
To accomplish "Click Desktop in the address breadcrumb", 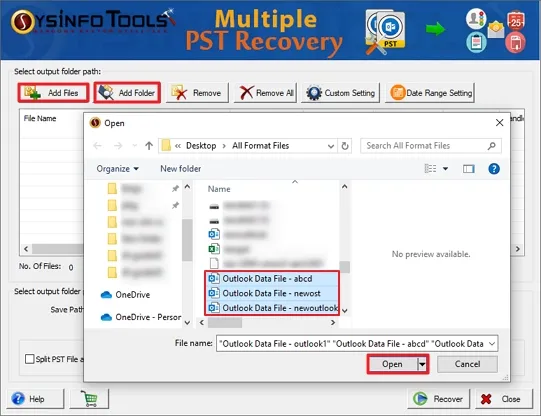I will (201, 146).
